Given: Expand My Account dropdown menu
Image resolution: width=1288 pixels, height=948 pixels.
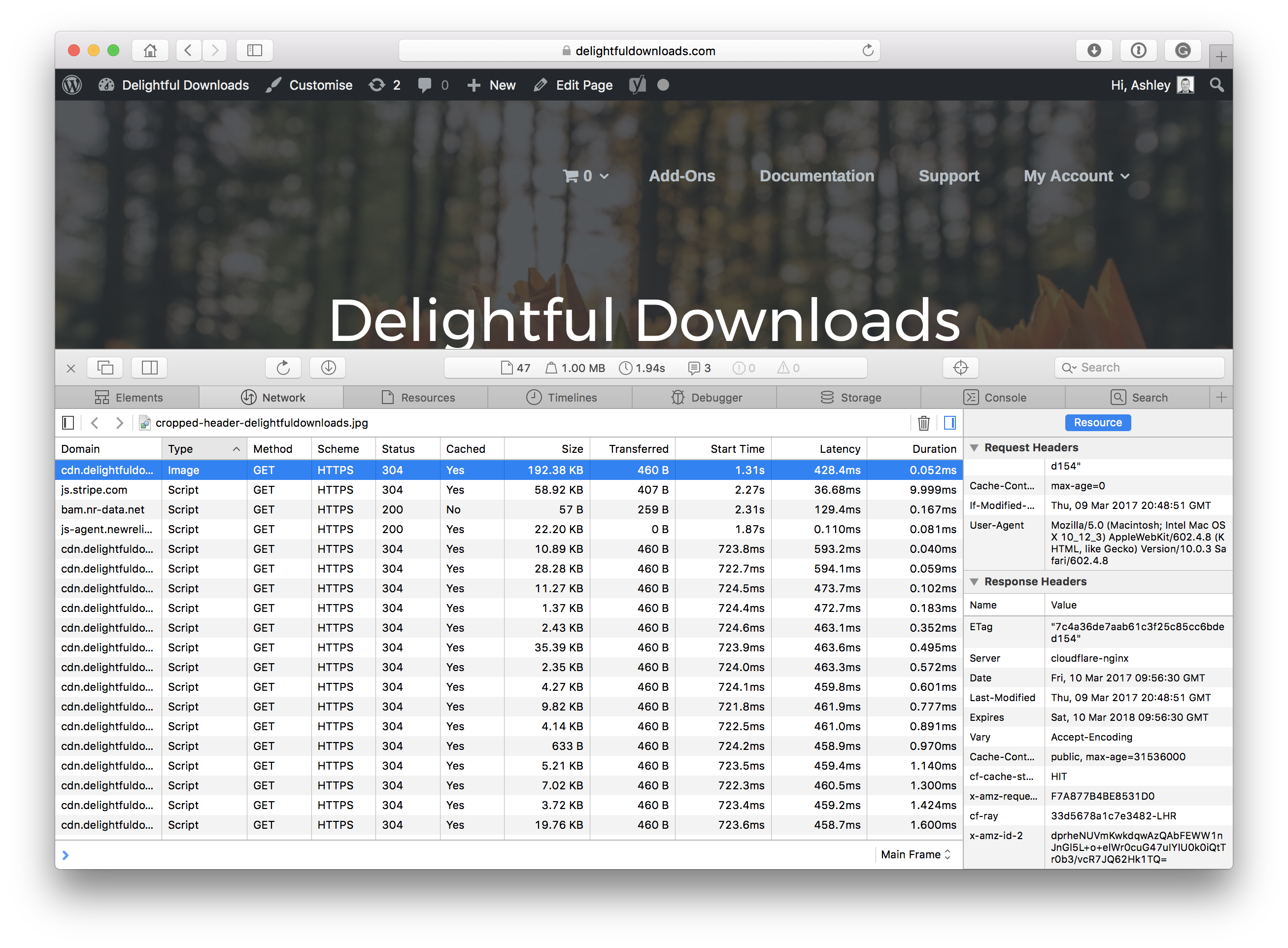Looking at the screenshot, I should [1076, 176].
